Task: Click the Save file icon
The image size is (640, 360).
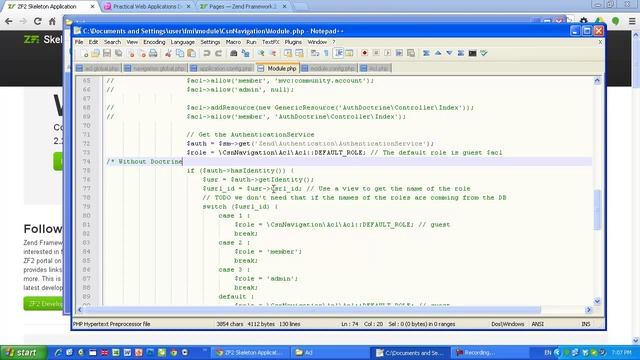Action: click(x=107, y=53)
